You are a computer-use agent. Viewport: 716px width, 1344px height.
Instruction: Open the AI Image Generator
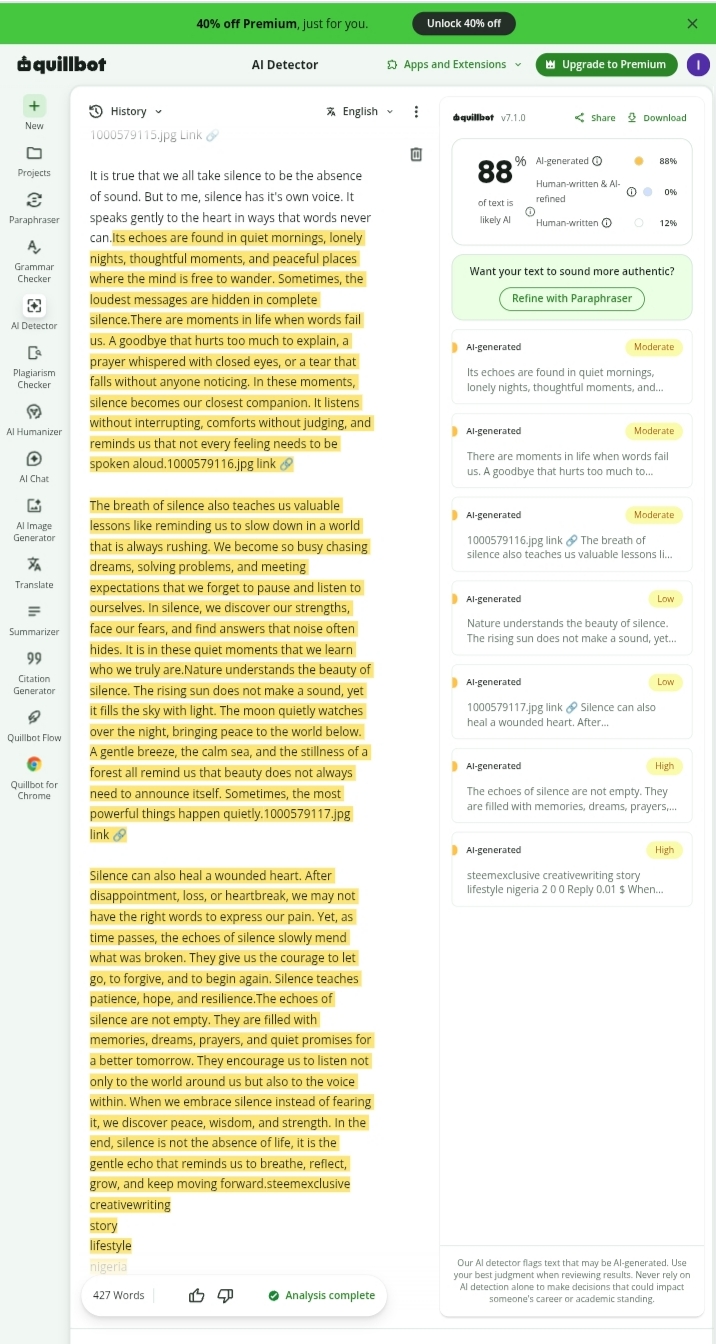(x=34, y=519)
